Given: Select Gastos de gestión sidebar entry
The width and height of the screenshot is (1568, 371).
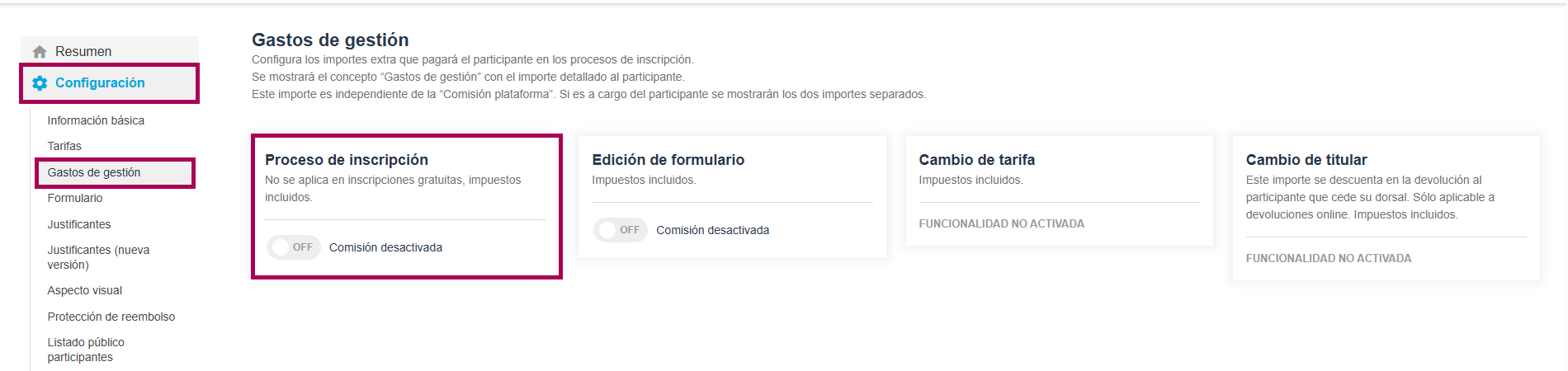Looking at the screenshot, I should [94, 172].
